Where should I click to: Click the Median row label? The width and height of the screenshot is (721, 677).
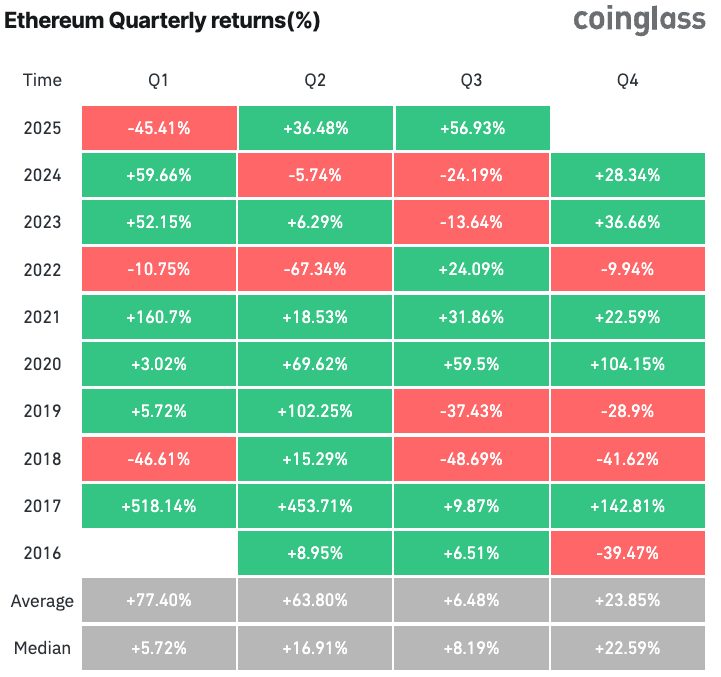click(42, 648)
